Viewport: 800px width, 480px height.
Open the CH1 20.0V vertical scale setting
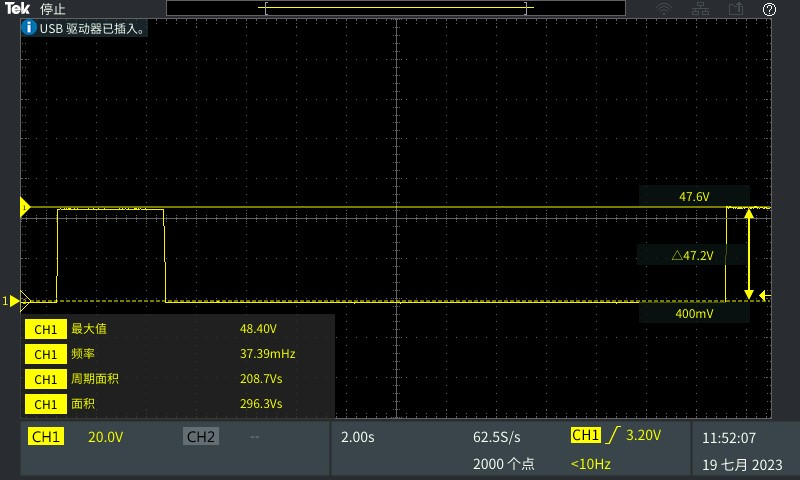point(106,437)
